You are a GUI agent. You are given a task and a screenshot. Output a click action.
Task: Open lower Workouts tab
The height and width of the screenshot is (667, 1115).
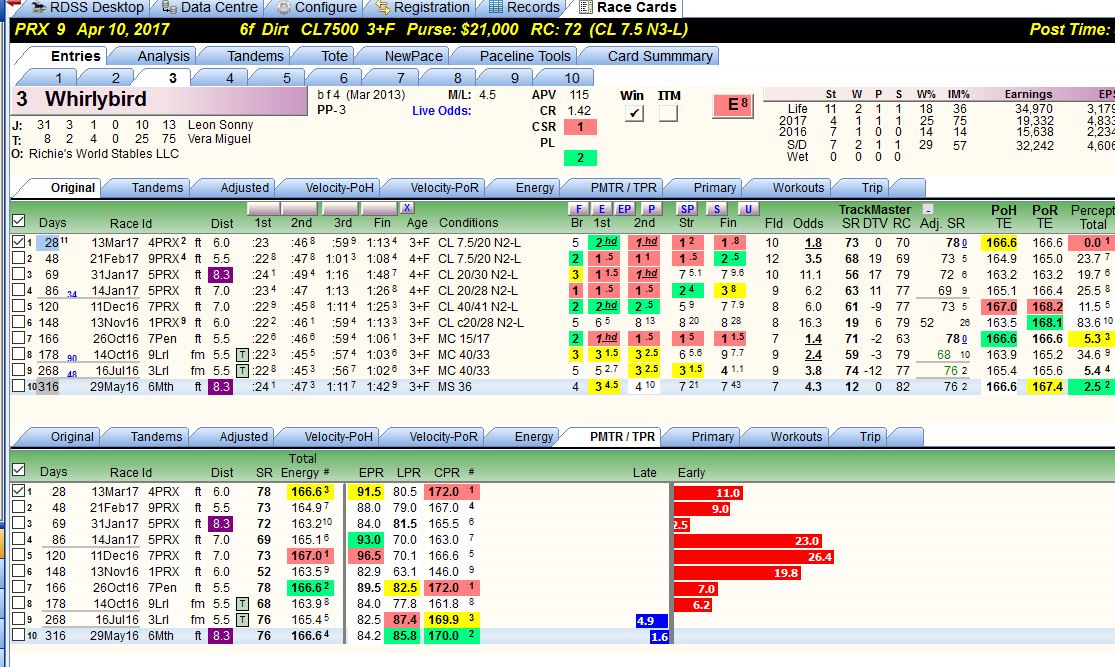(796, 437)
